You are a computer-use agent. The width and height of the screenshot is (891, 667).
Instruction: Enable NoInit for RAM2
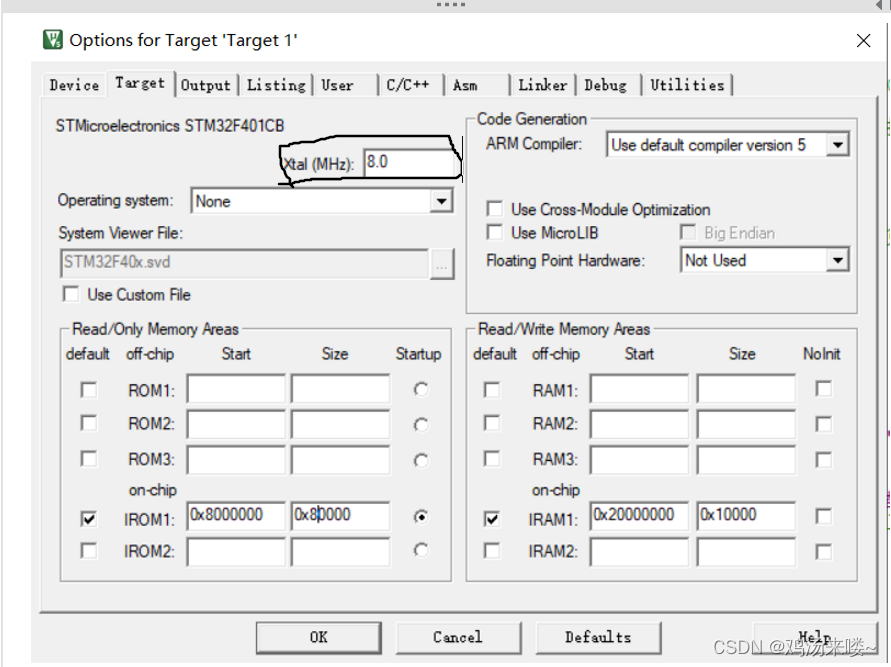(x=823, y=424)
